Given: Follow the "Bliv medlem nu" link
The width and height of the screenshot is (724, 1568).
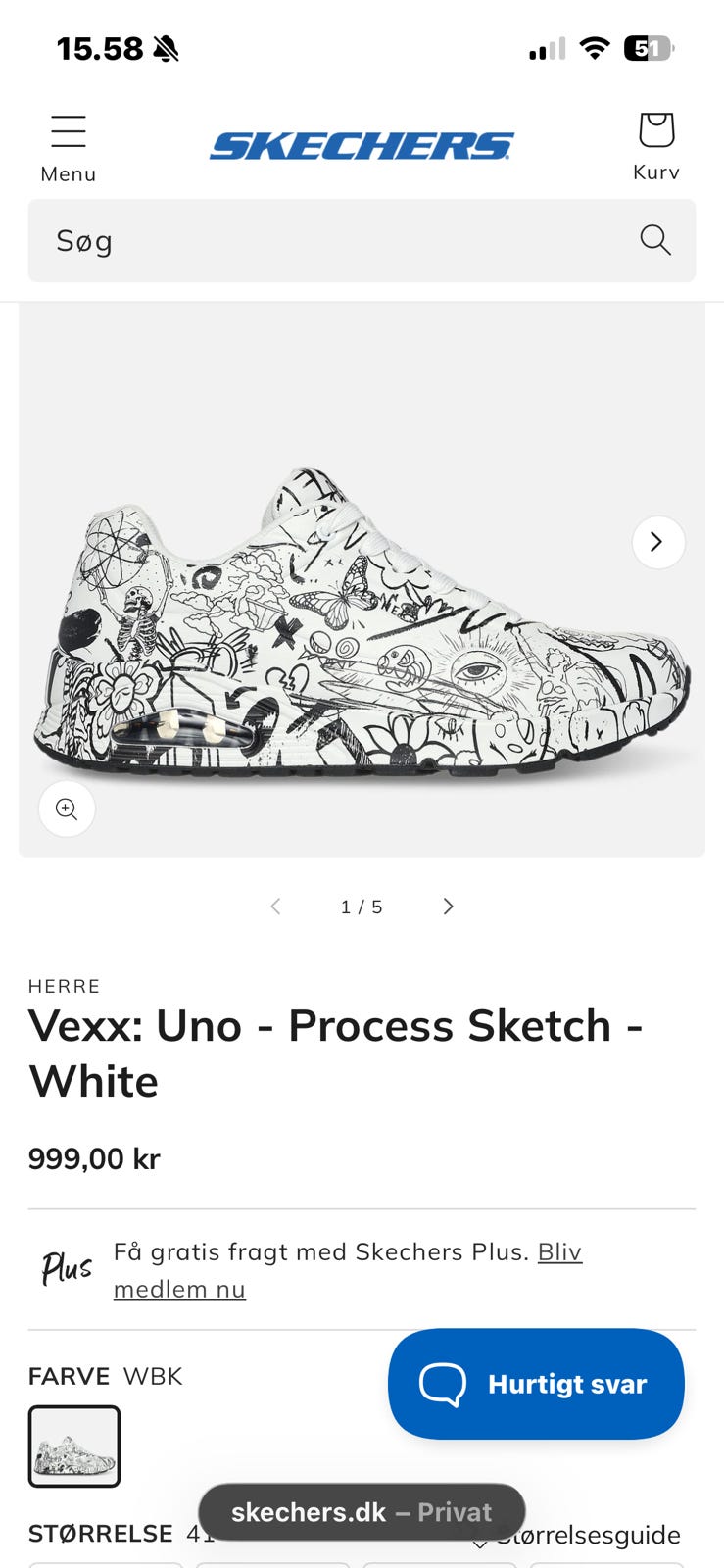Looking at the screenshot, I should (x=179, y=1289).
